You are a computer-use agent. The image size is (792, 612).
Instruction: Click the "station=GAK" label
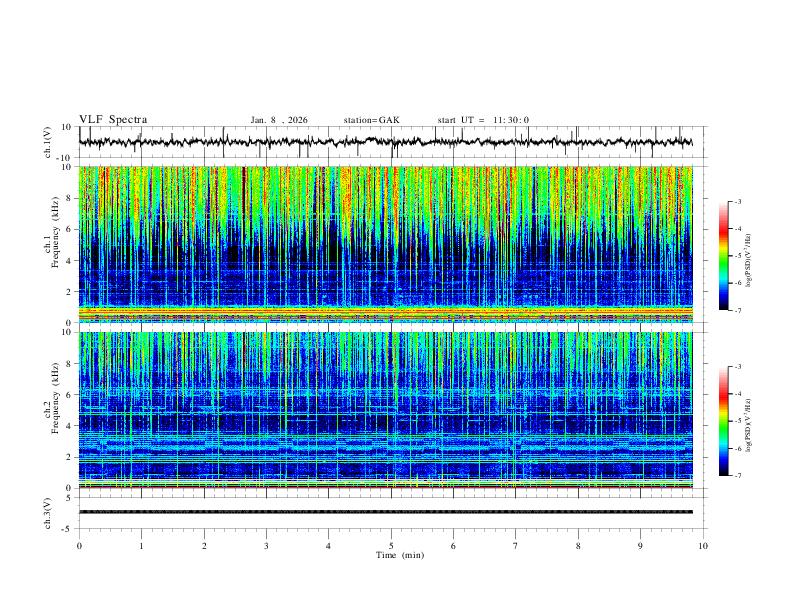pos(372,120)
